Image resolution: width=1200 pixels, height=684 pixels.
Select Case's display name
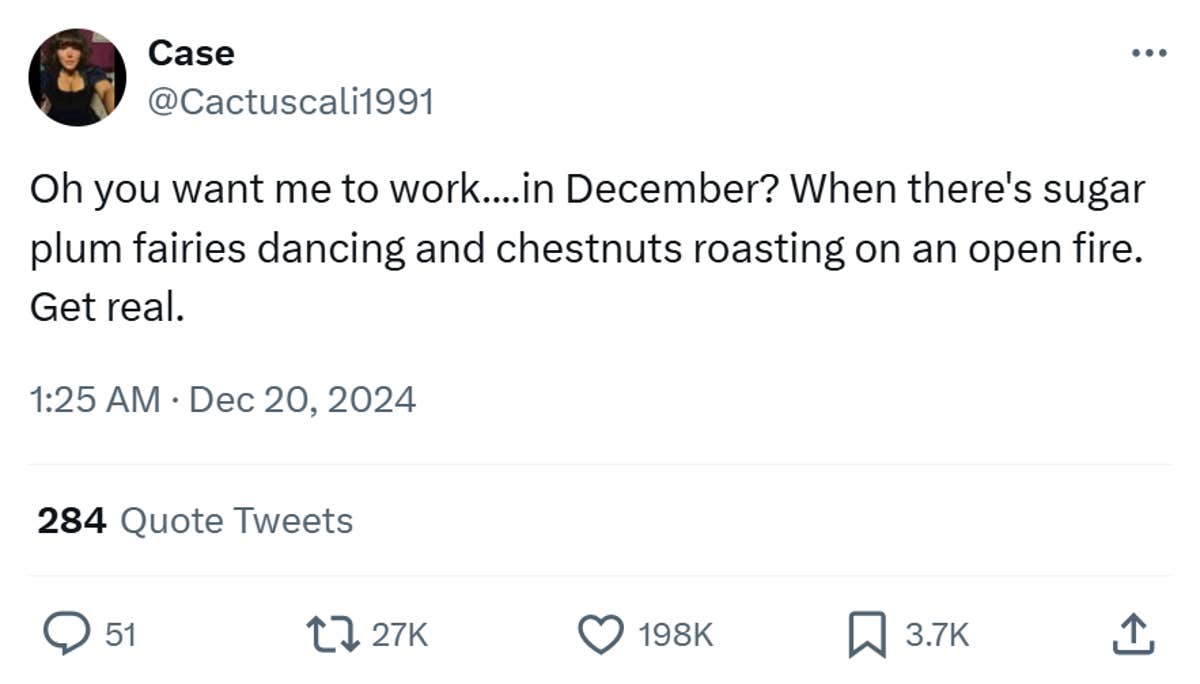191,53
